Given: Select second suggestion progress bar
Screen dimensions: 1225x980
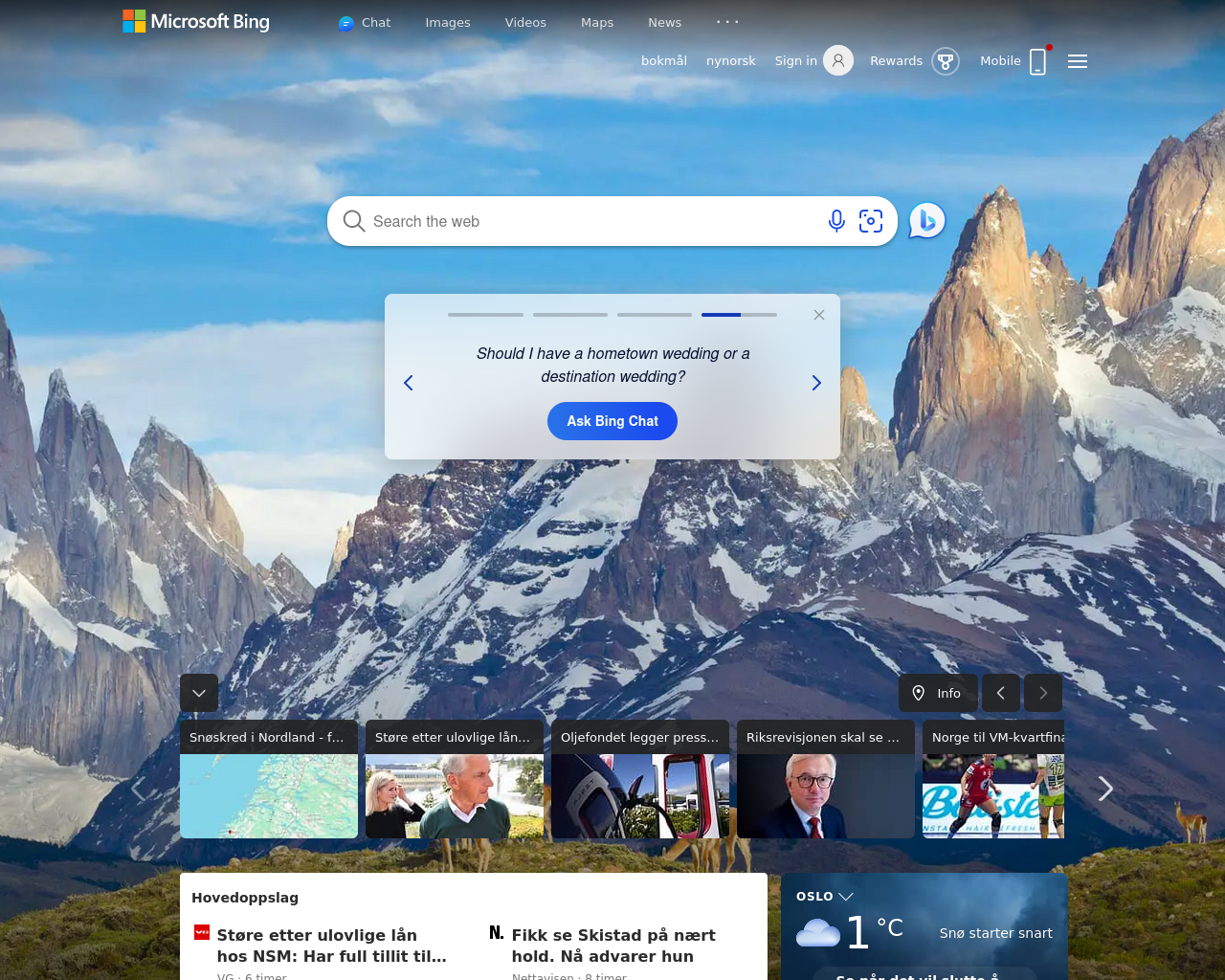Looking at the screenshot, I should tap(570, 314).
